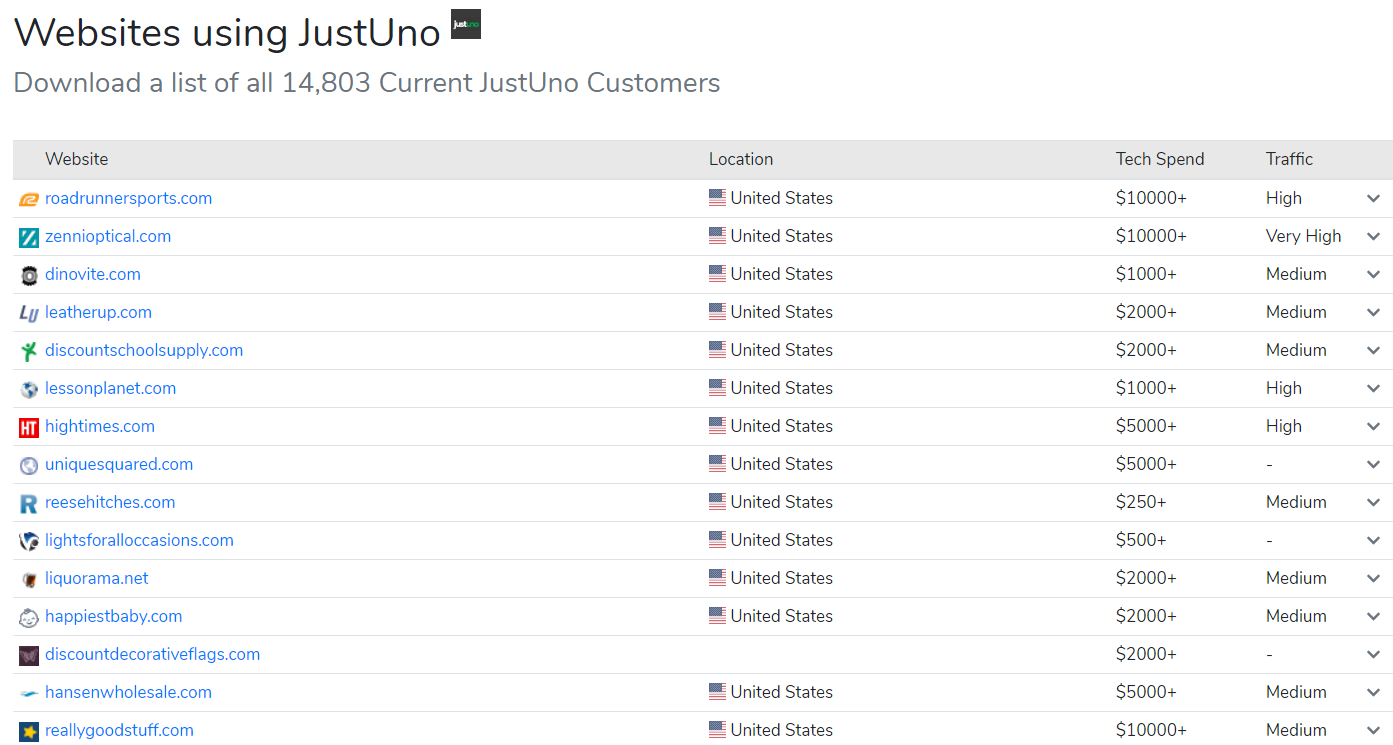This screenshot has width=1393, height=745.
Task: Expand the hansenwholesale.com row chevron
Action: click(1373, 693)
